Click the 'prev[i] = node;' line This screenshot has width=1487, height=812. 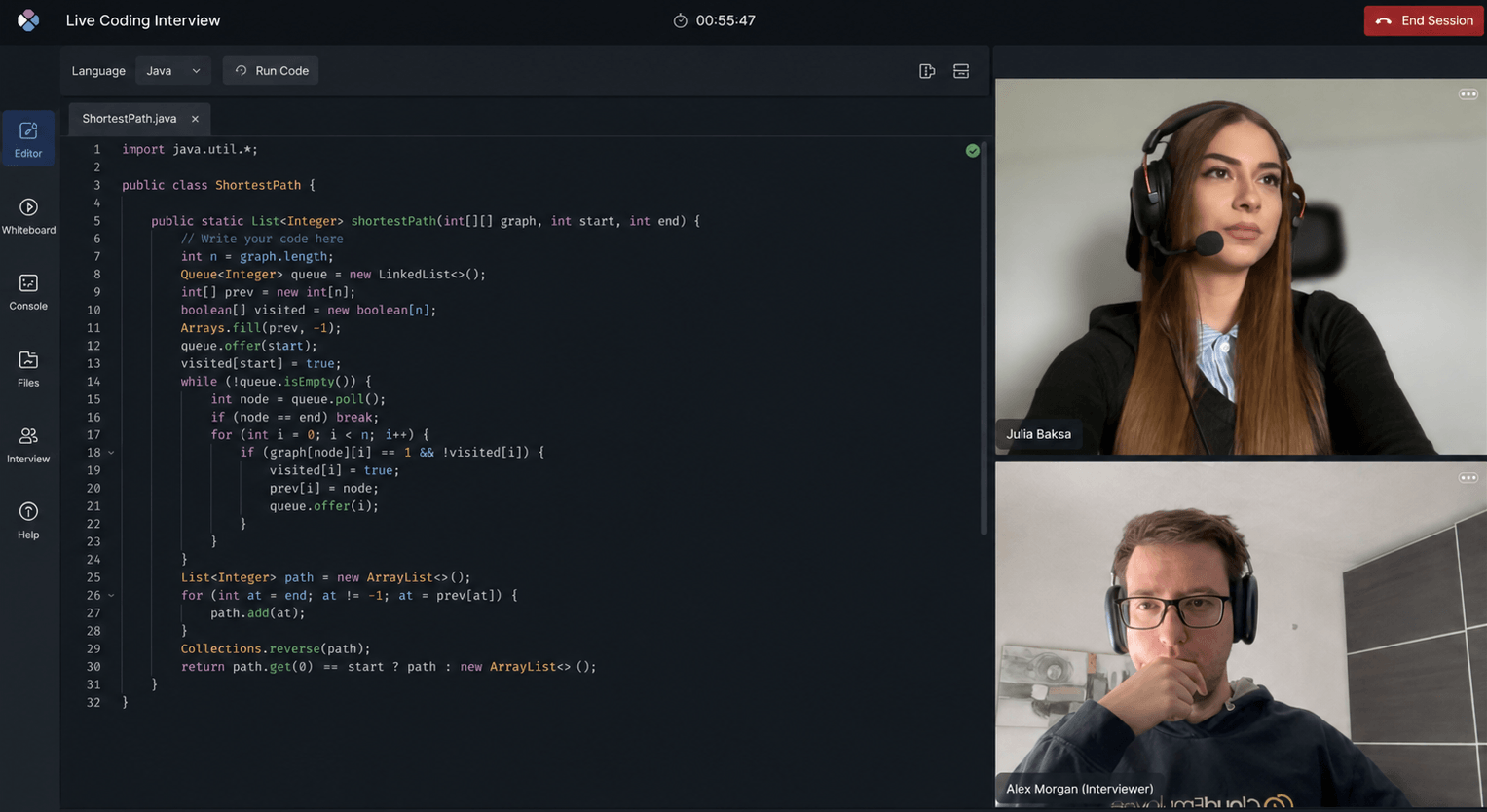(x=324, y=489)
